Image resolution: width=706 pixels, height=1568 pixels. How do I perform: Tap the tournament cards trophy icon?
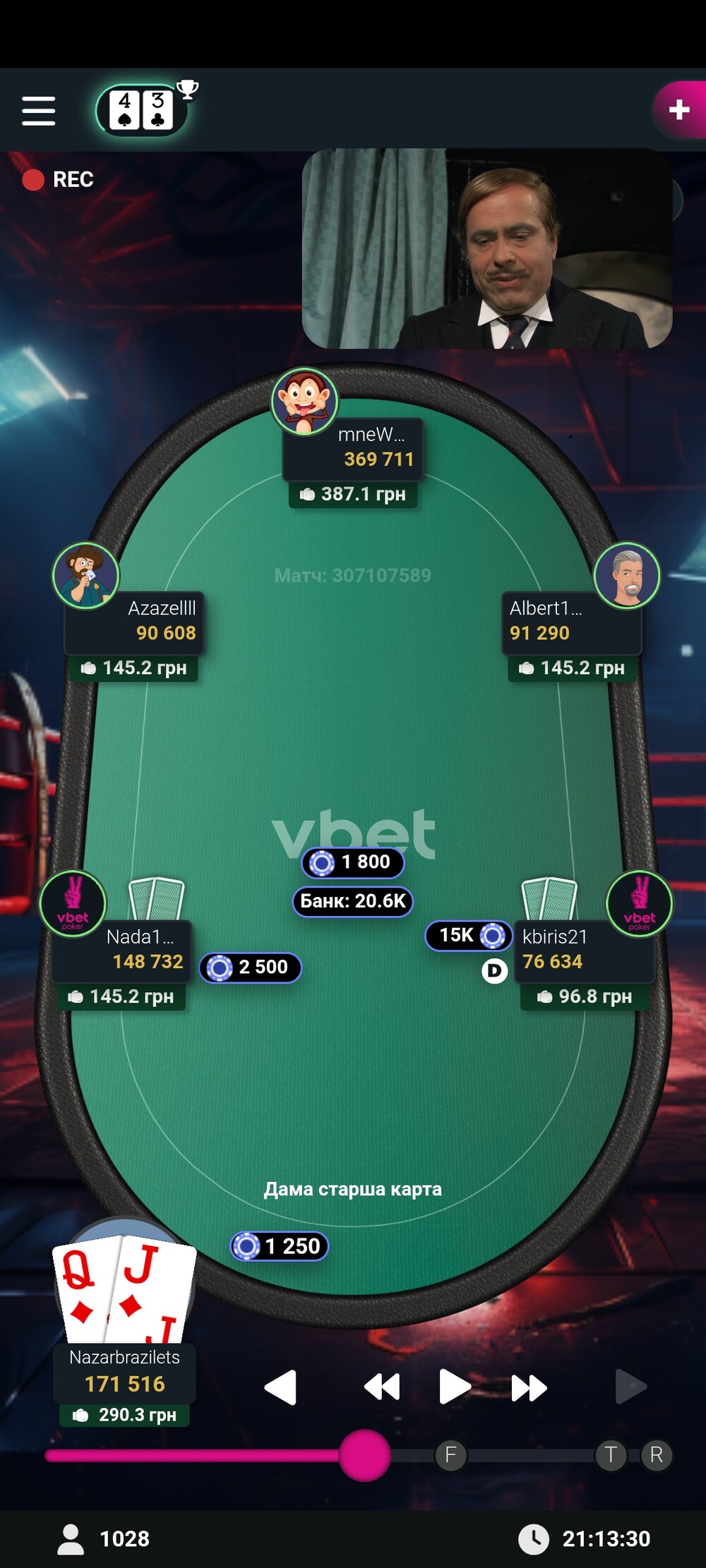[146, 108]
